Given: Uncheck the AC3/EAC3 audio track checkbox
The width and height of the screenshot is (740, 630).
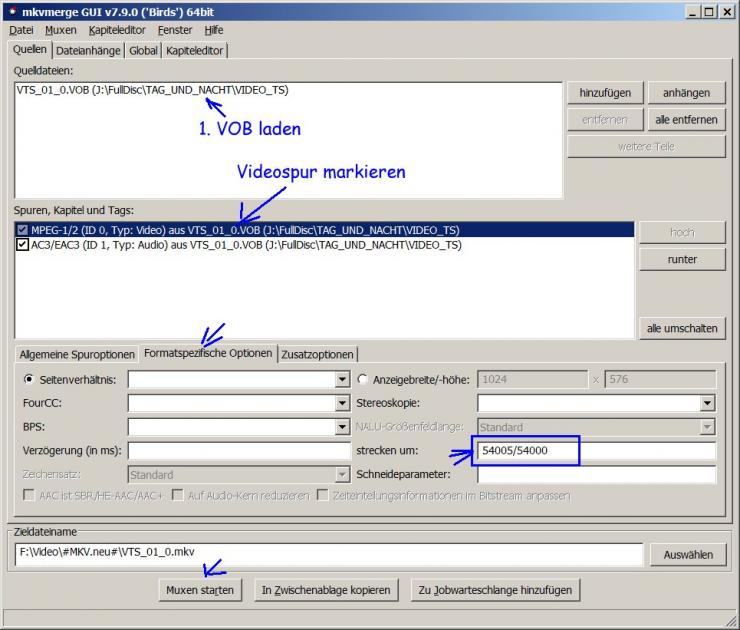Looking at the screenshot, I should [x=22, y=245].
